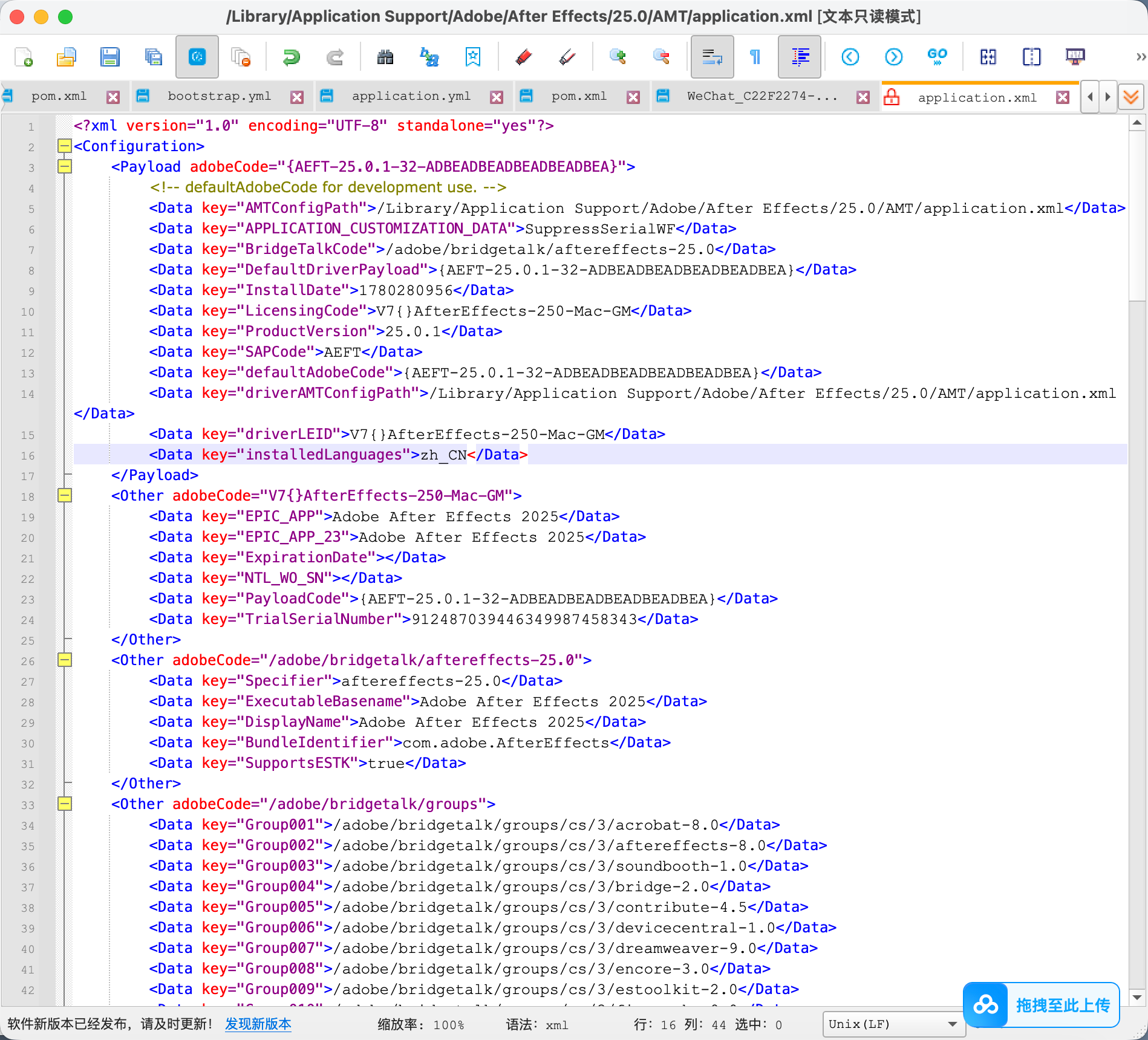Close the bootstrap.yml tab
Viewport: 1148px width, 1040px height.
297,97
